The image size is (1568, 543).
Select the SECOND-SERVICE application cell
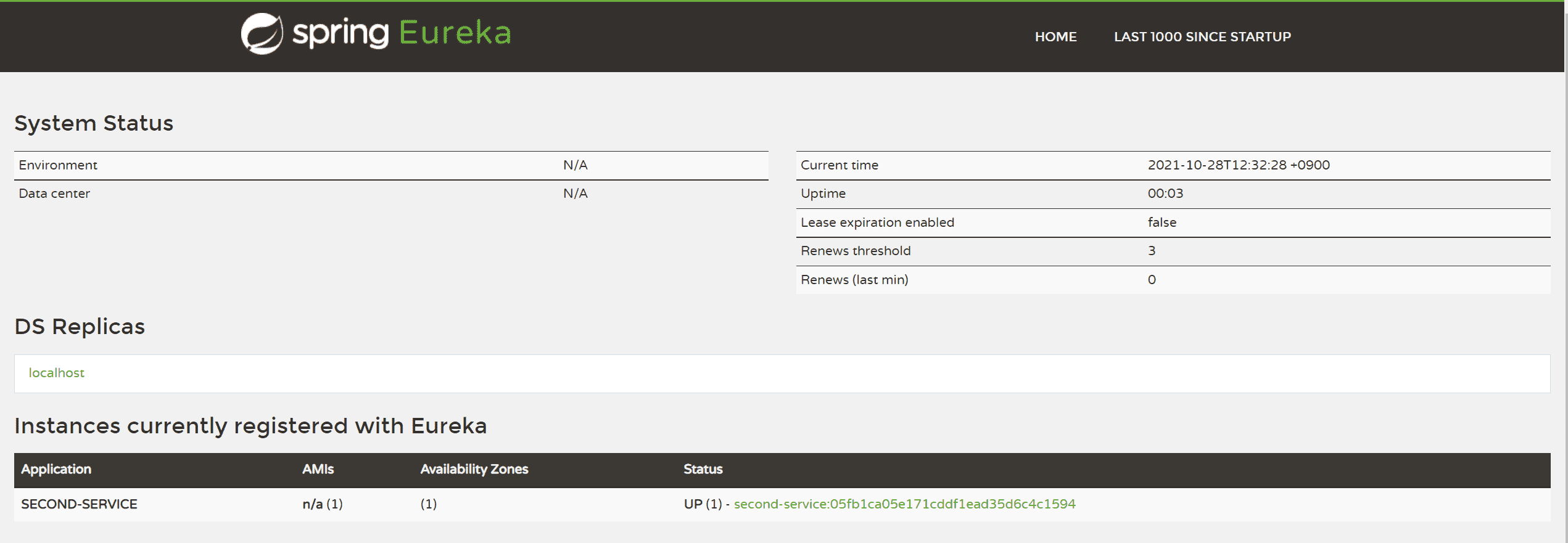(x=80, y=504)
